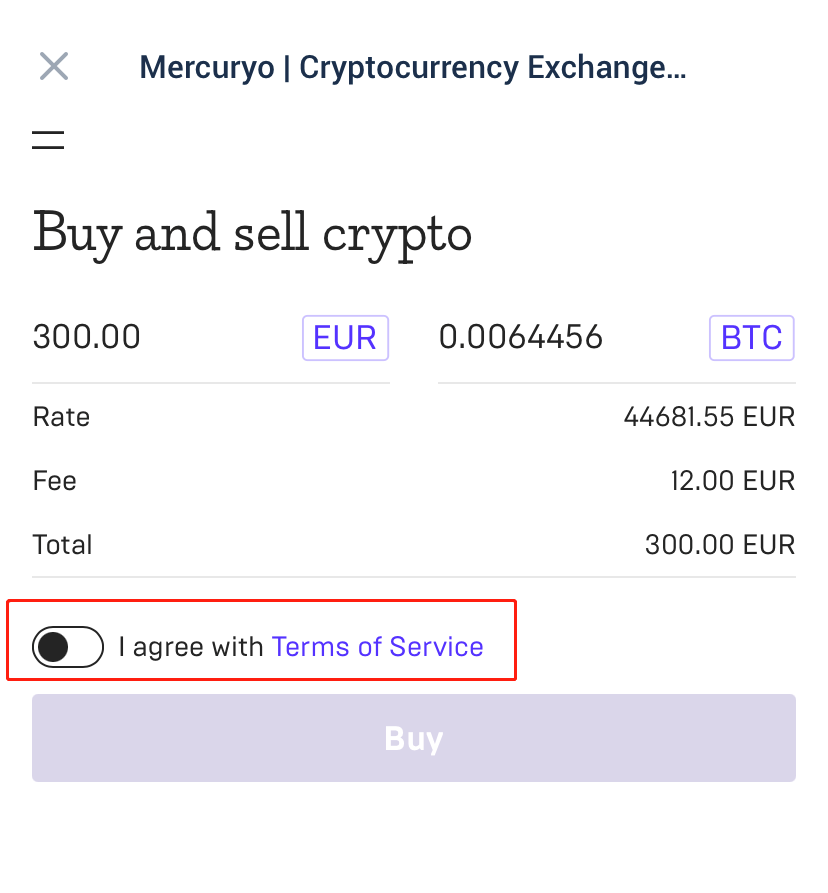Click the 'I agree with' label text
Viewport: 828px width, 893px height.
(191, 647)
